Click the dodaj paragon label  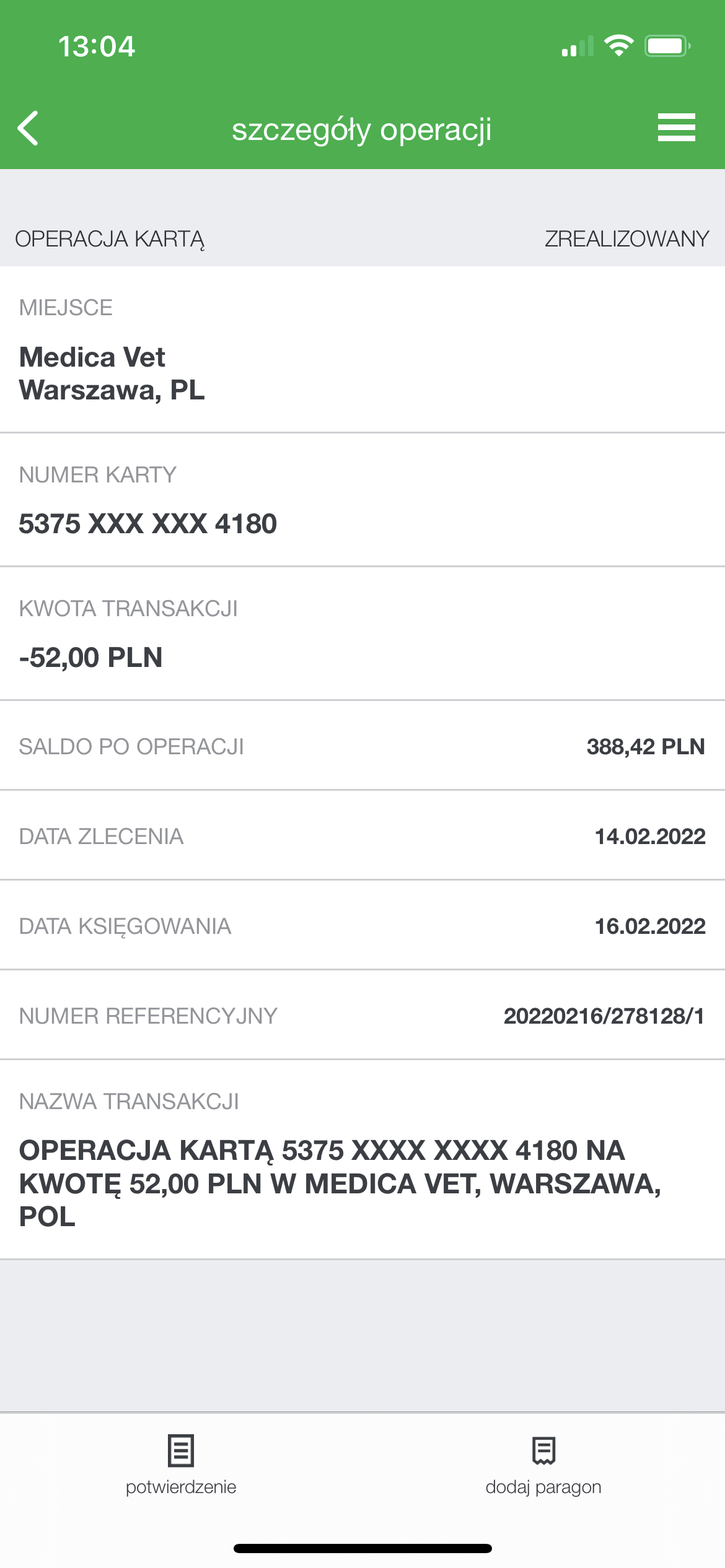pos(543,1487)
